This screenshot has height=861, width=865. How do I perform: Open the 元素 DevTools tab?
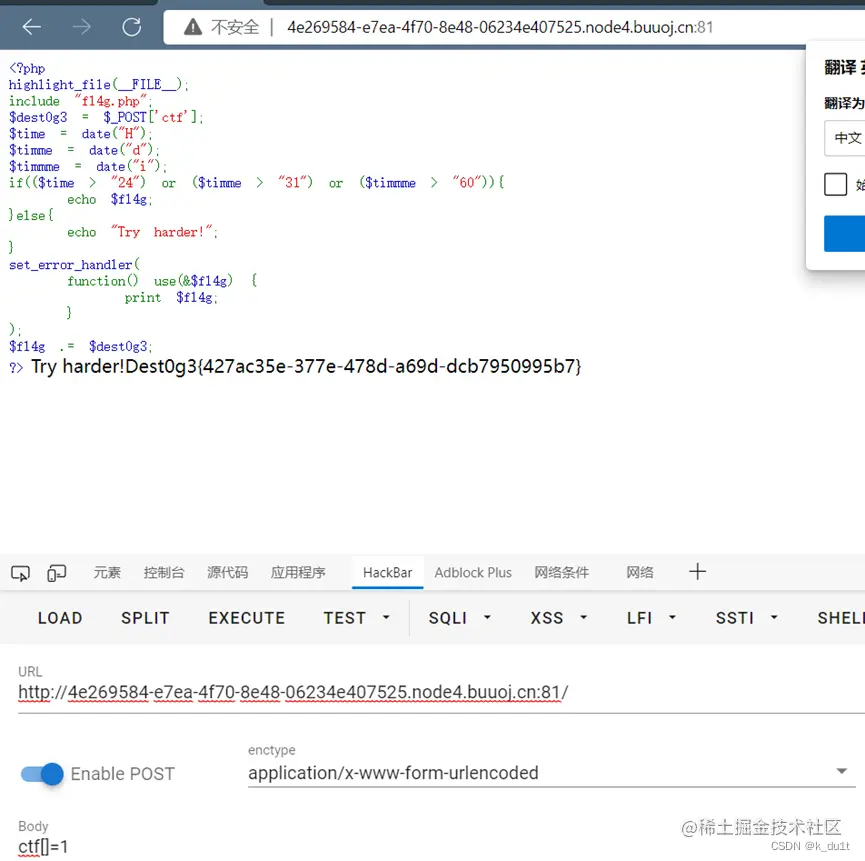[x=106, y=573]
